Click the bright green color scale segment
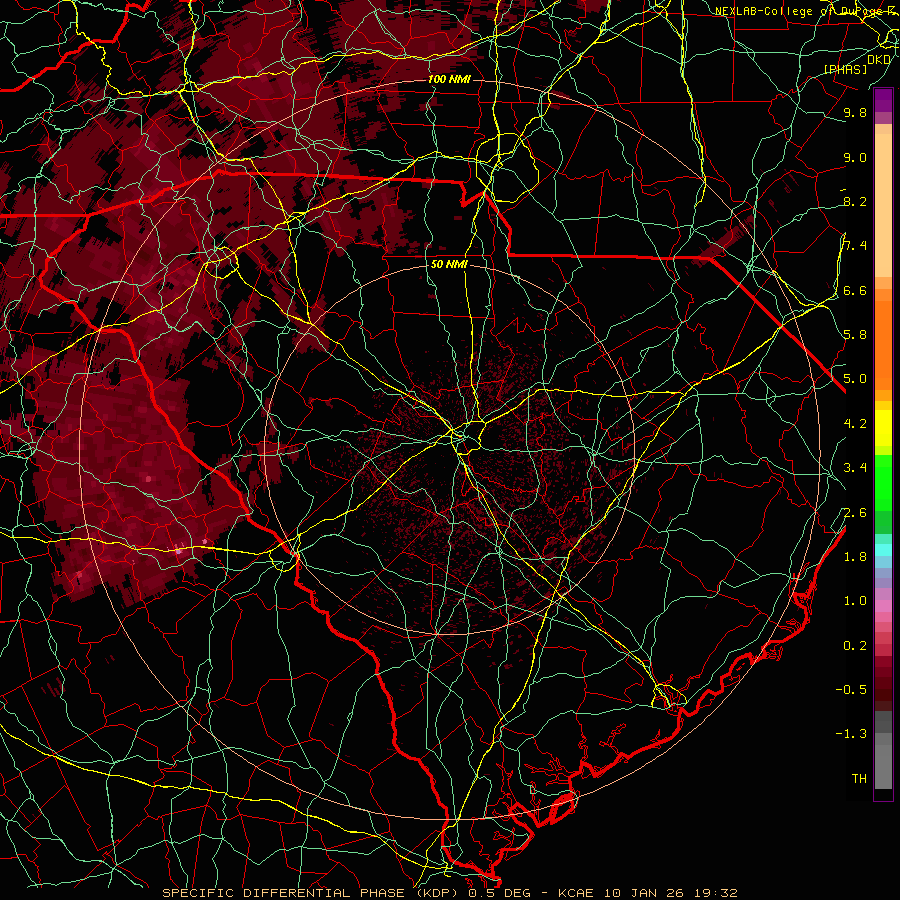This screenshot has height=900, width=900. pos(883,485)
